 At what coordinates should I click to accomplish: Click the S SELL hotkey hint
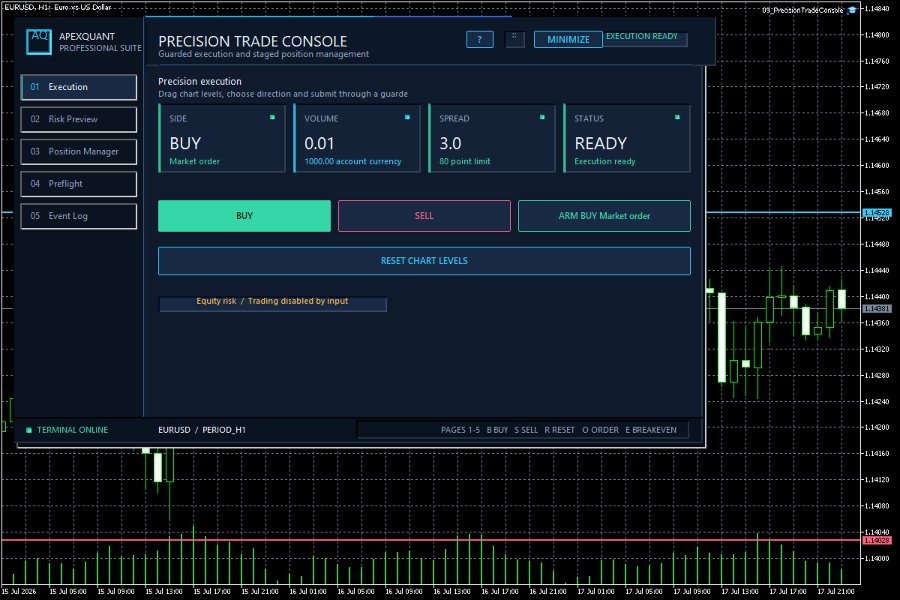pyautogui.click(x=526, y=430)
